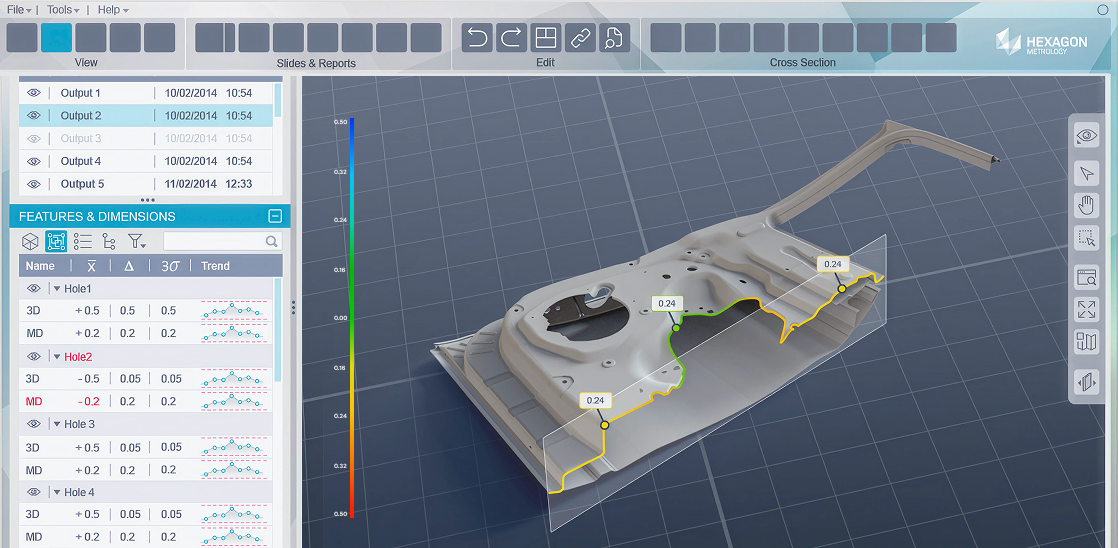Screen dimensions: 1118x548
Task: Click the chain link icon in Edit
Action: (580, 38)
